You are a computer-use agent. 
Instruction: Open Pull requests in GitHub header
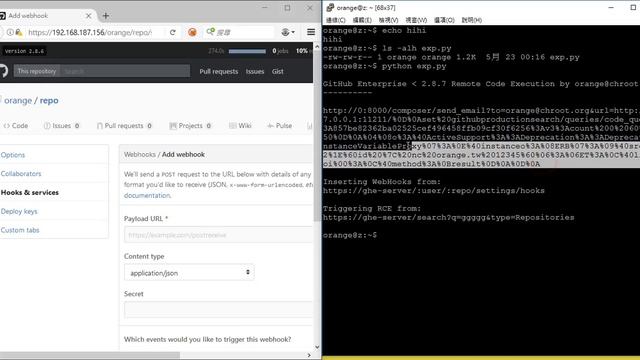click(x=219, y=71)
